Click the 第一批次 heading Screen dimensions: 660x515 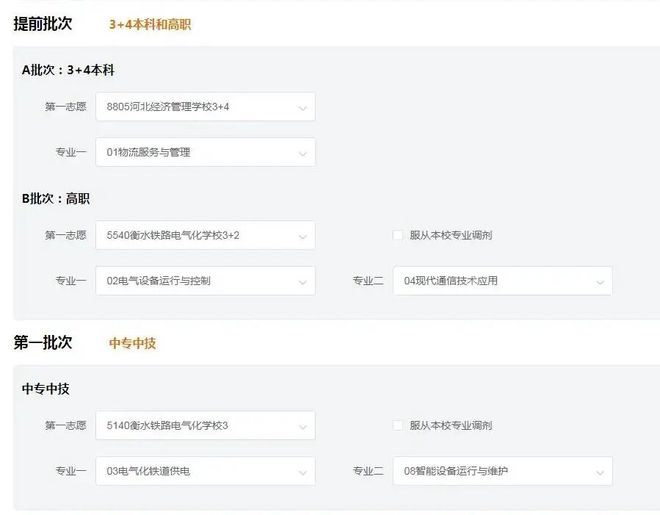(x=43, y=342)
